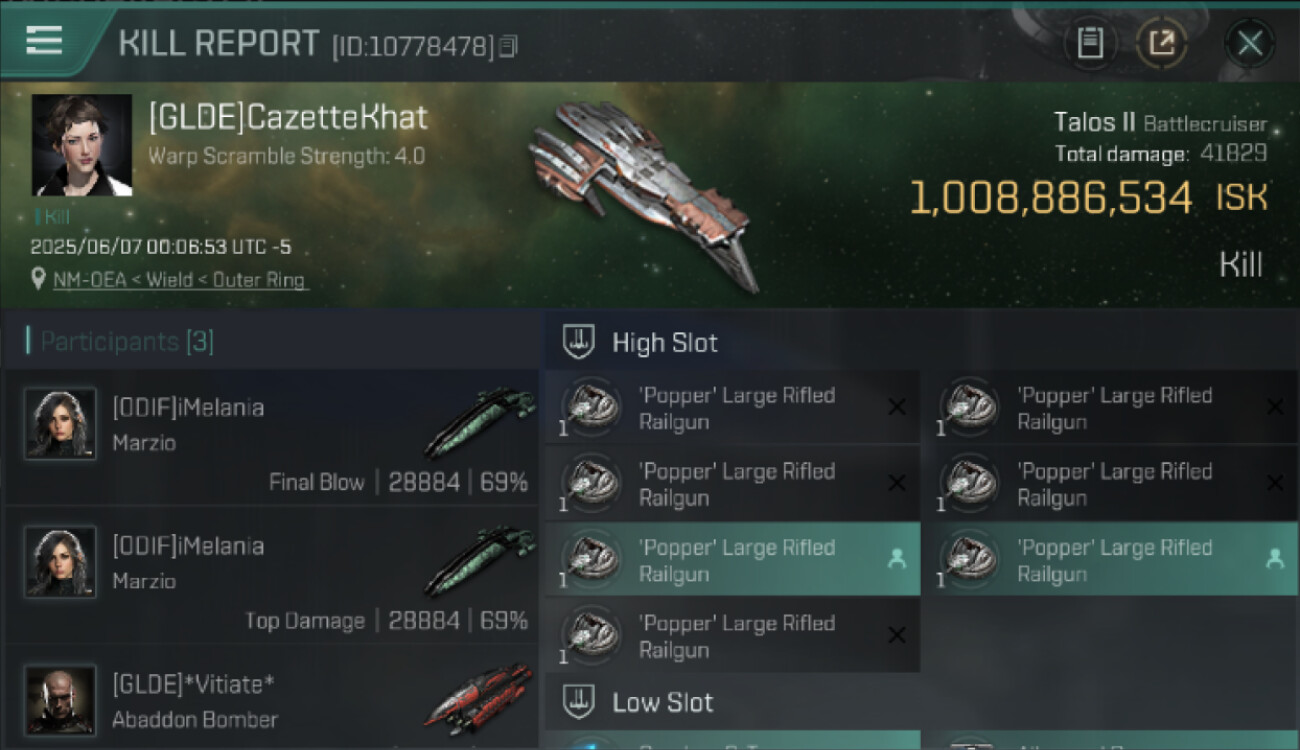The height and width of the screenshot is (750, 1300).
Task: Open the clipboard notes icon
Action: [1090, 43]
